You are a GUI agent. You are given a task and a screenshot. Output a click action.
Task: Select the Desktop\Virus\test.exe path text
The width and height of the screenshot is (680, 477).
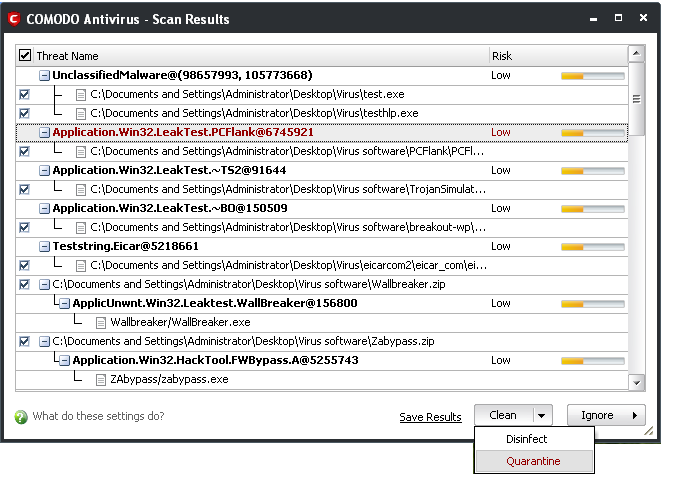point(247,94)
